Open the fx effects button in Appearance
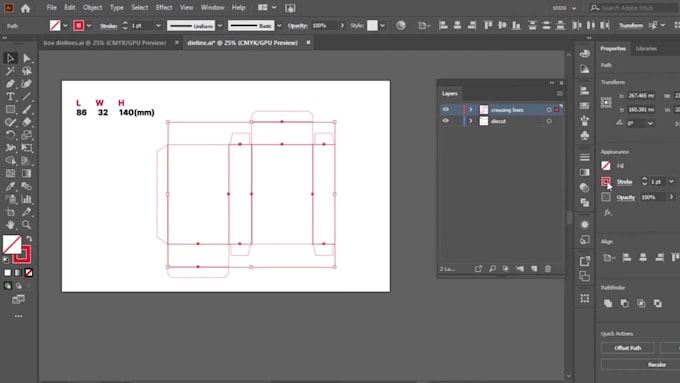Viewport: 680px width, 383px height. [608, 213]
